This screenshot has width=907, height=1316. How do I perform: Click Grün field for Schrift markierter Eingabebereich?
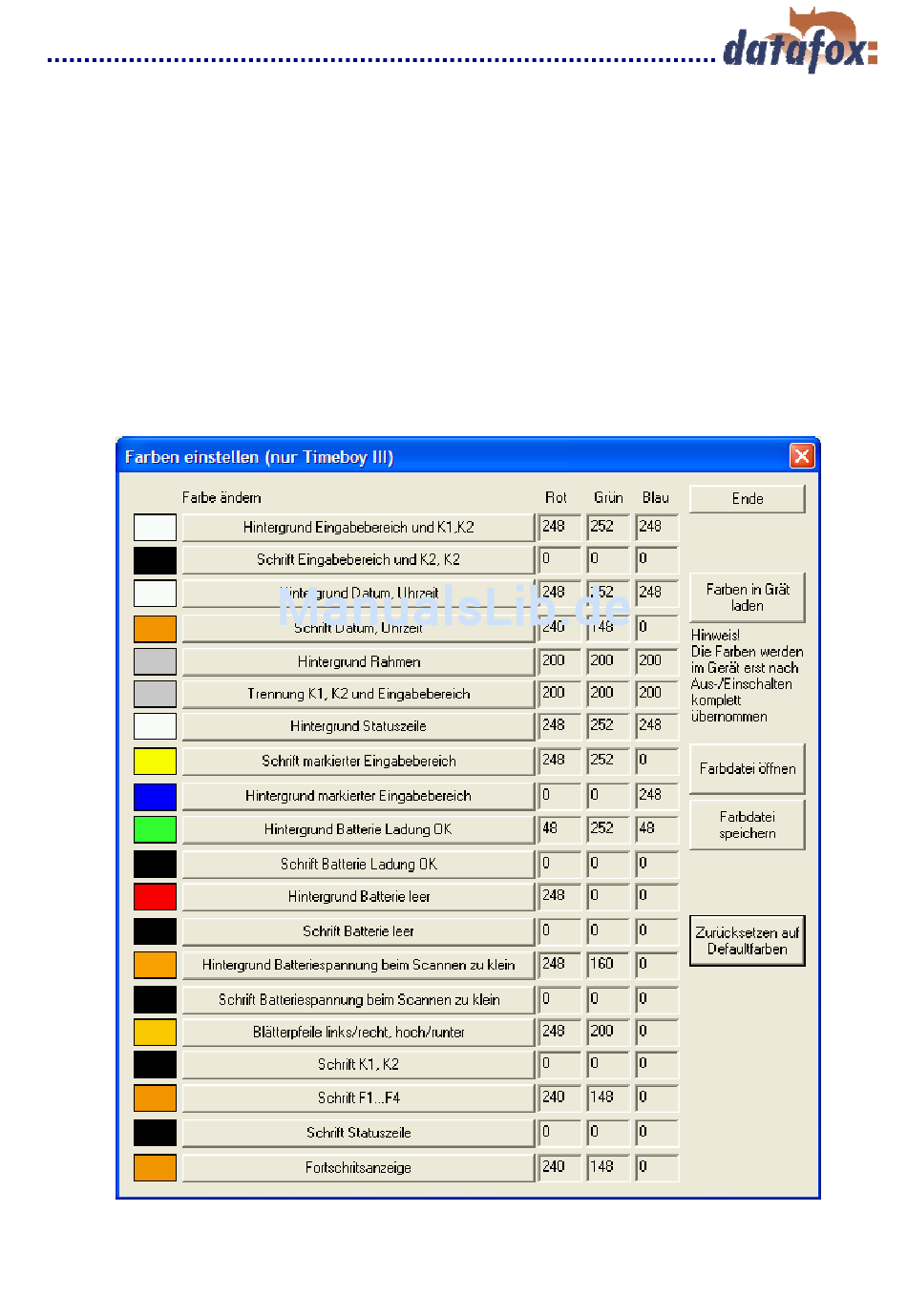[x=608, y=761]
